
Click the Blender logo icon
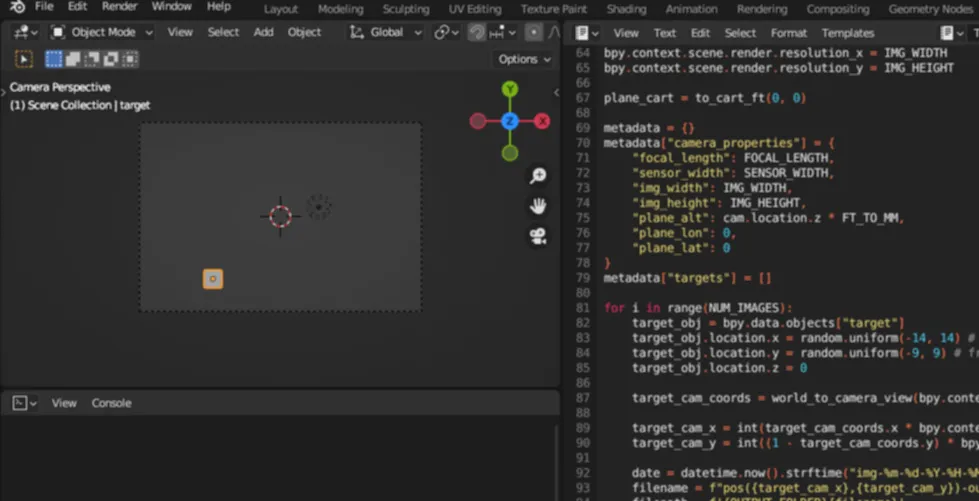click(x=17, y=7)
